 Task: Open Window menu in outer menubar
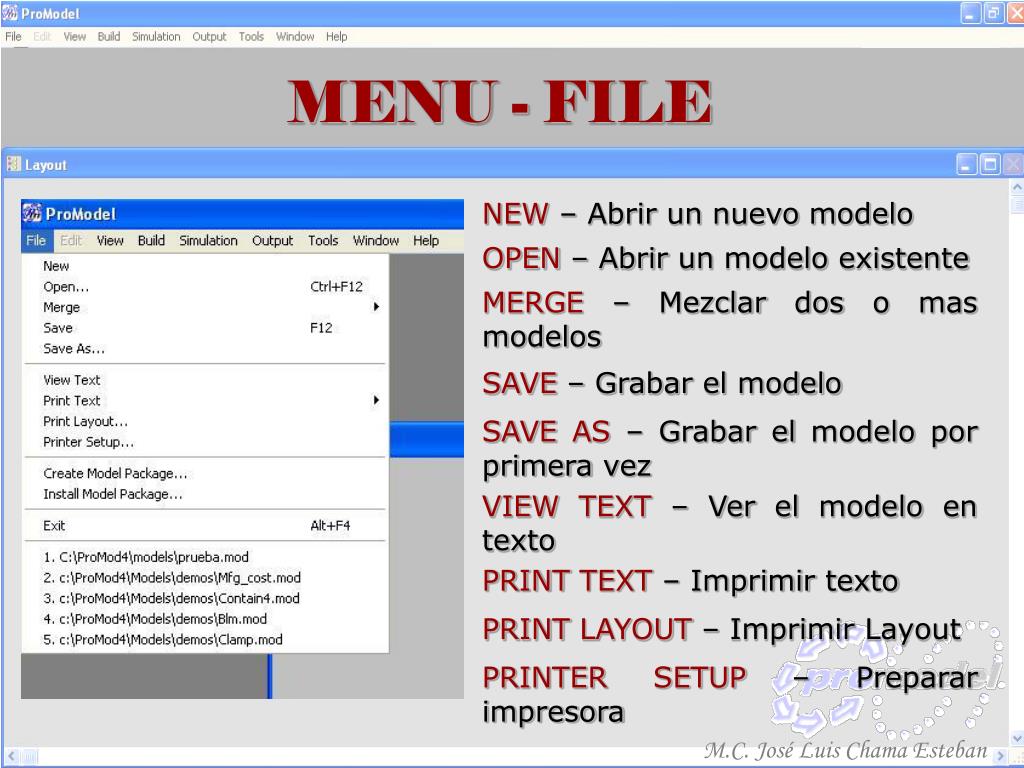coord(295,37)
